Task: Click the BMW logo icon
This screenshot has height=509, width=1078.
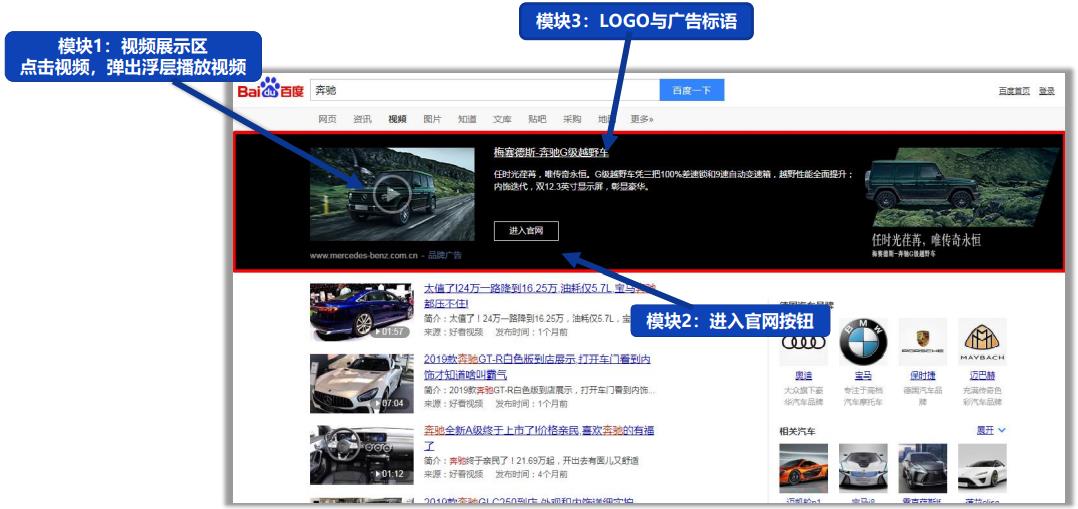Action: (863, 341)
